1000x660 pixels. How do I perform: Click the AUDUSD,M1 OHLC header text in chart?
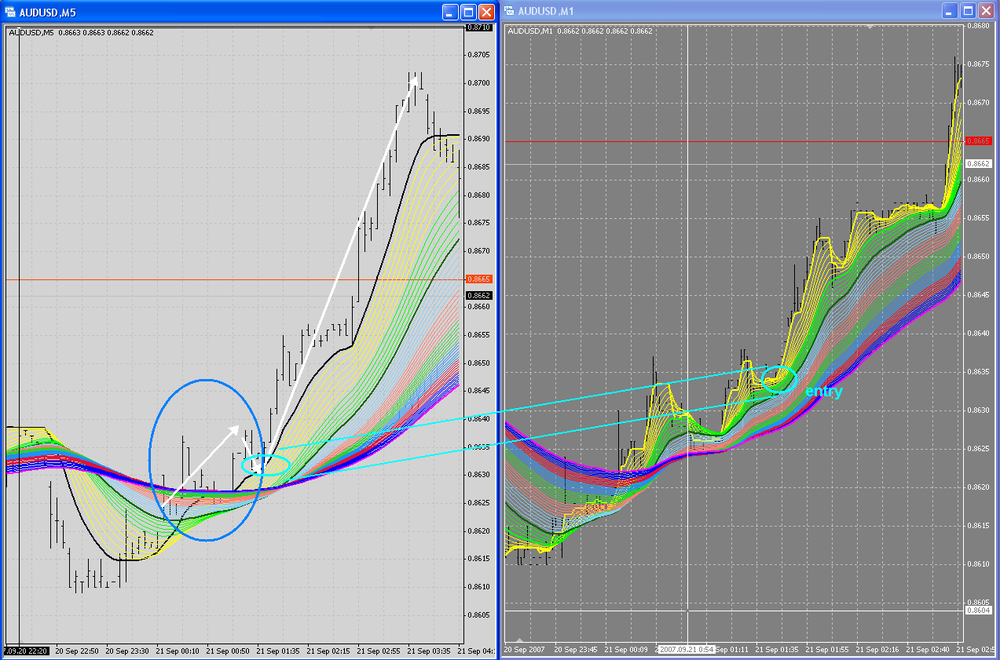(x=580, y=31)
